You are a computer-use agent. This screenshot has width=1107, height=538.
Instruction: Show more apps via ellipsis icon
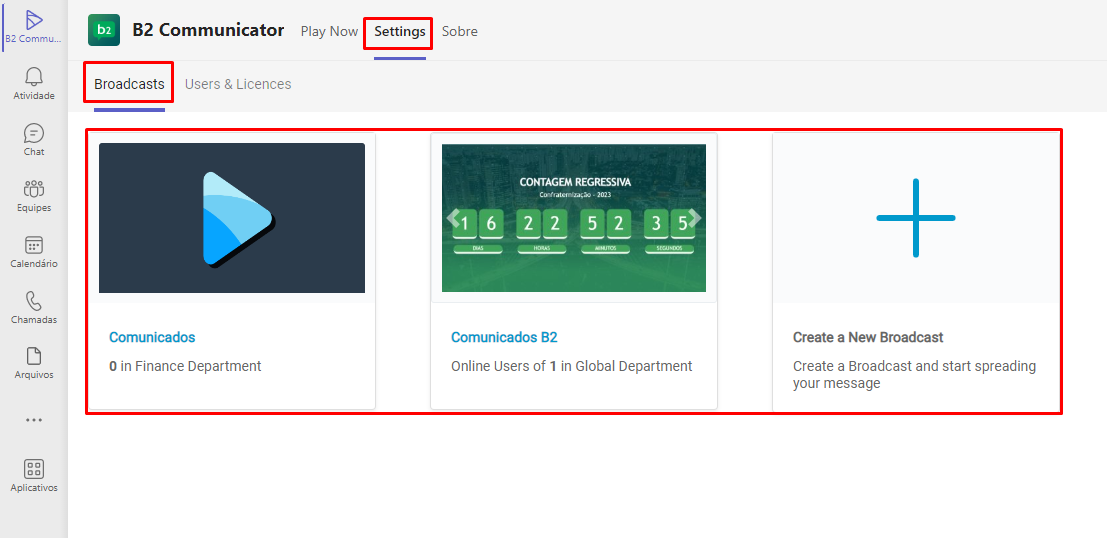tap(34, 419)
